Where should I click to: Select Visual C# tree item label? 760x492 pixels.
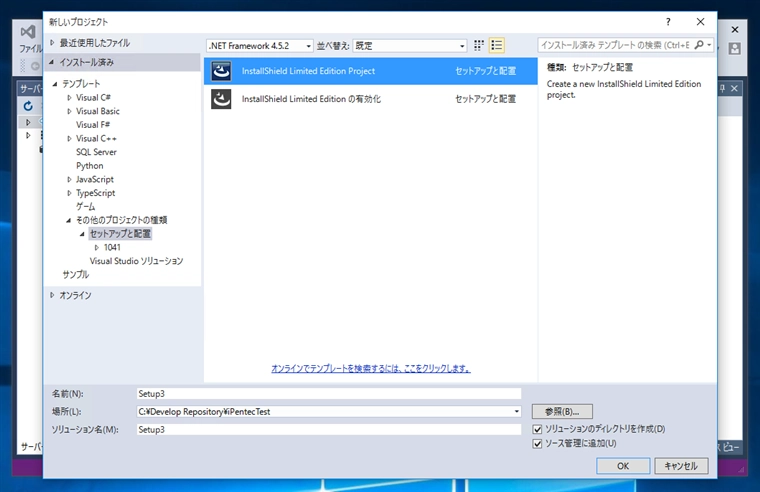(x=93, y=97)
